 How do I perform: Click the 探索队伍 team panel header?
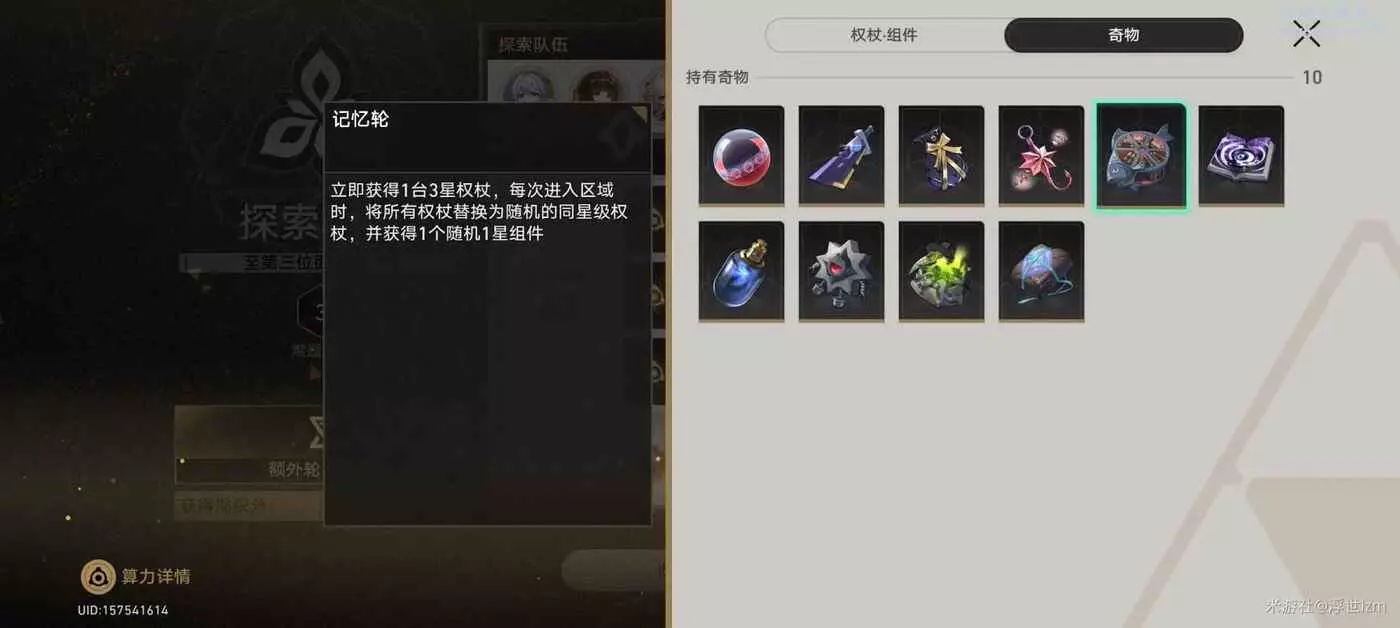[x=574, y=44]
